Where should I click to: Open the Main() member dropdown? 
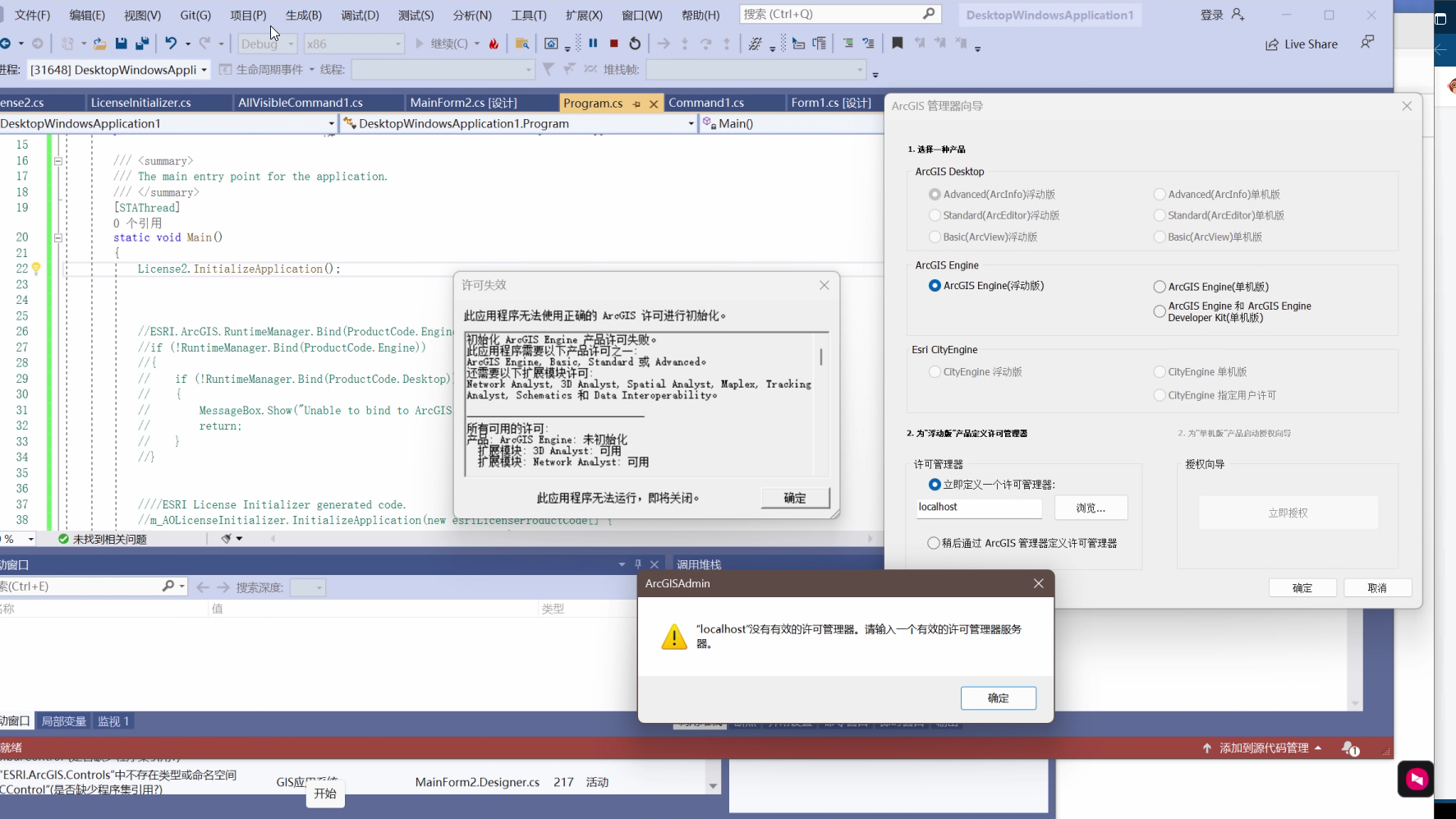click(792, 123)
